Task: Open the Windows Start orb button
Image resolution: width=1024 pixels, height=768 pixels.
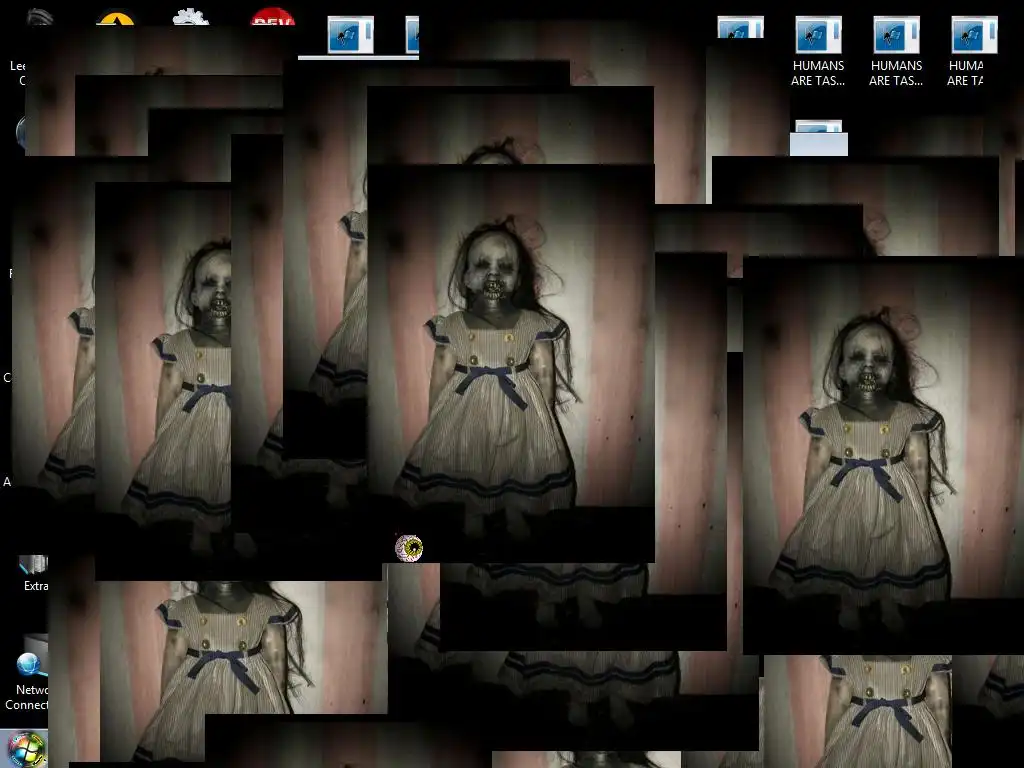Action: [x=25, y=748]
